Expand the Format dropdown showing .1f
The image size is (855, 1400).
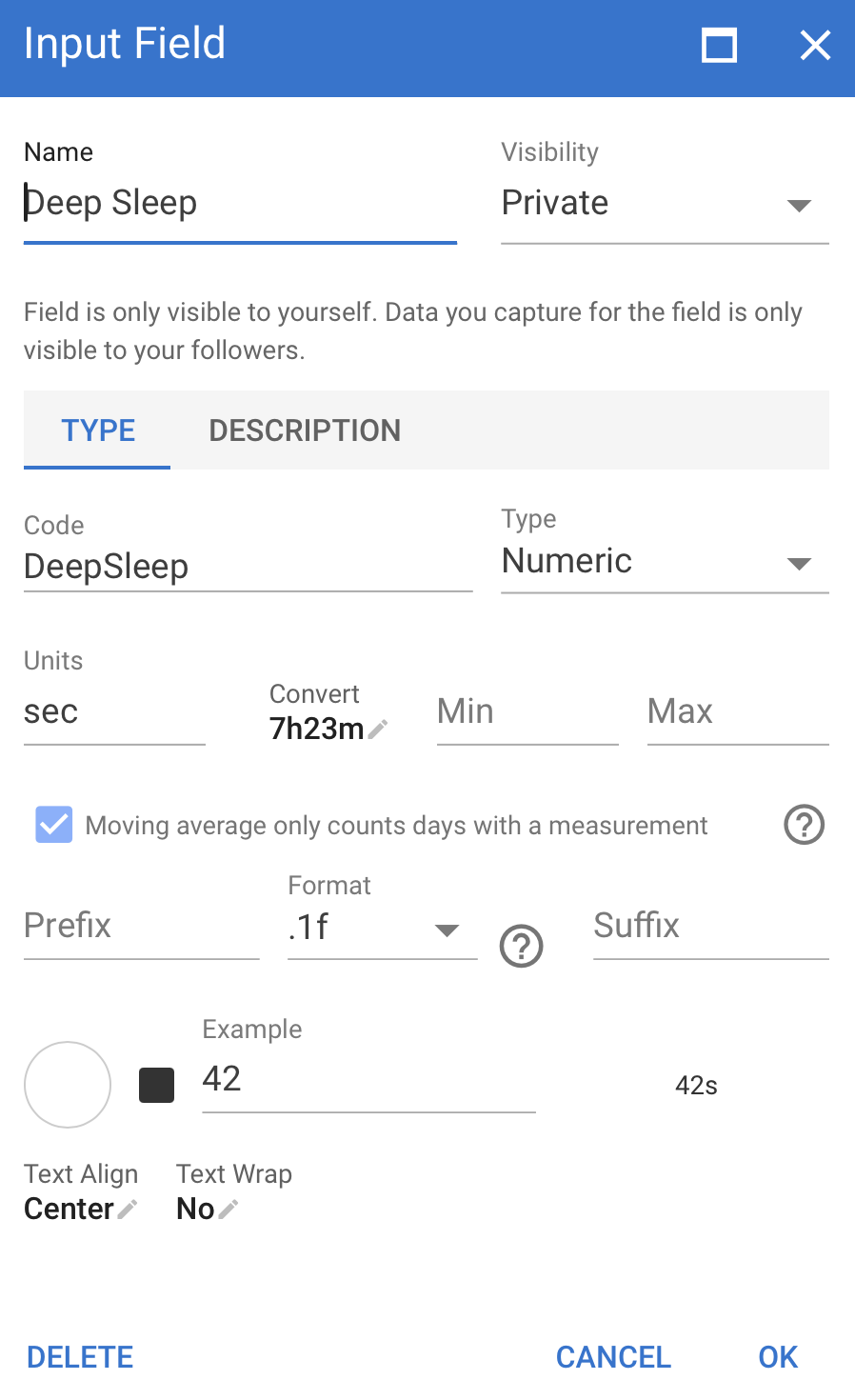tap(381, 929)
